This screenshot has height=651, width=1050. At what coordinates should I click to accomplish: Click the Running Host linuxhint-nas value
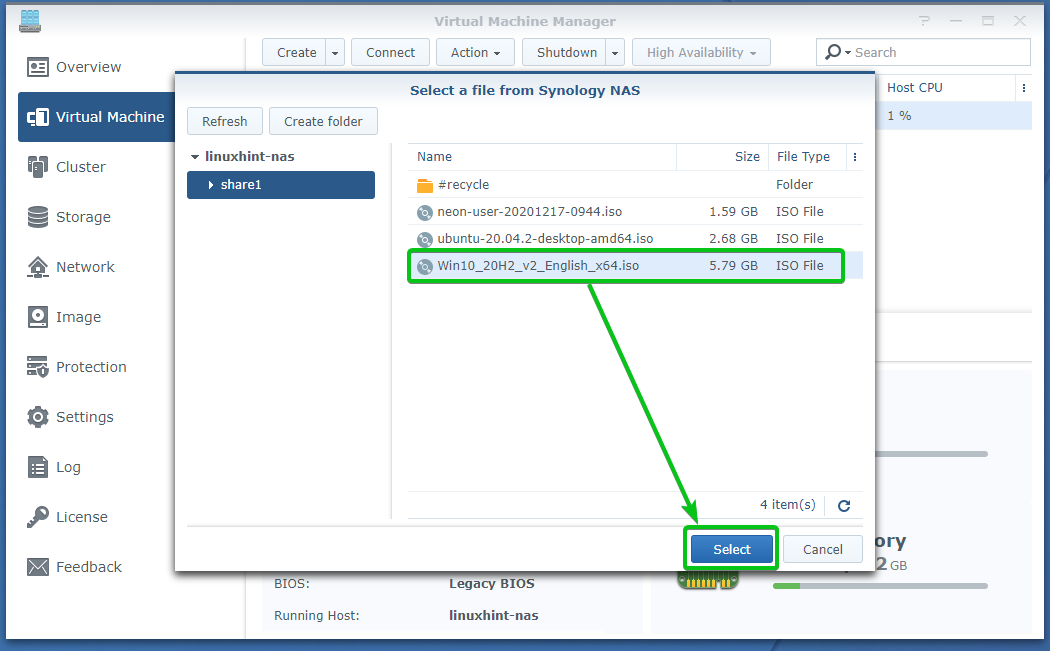[x=494, y=616]
